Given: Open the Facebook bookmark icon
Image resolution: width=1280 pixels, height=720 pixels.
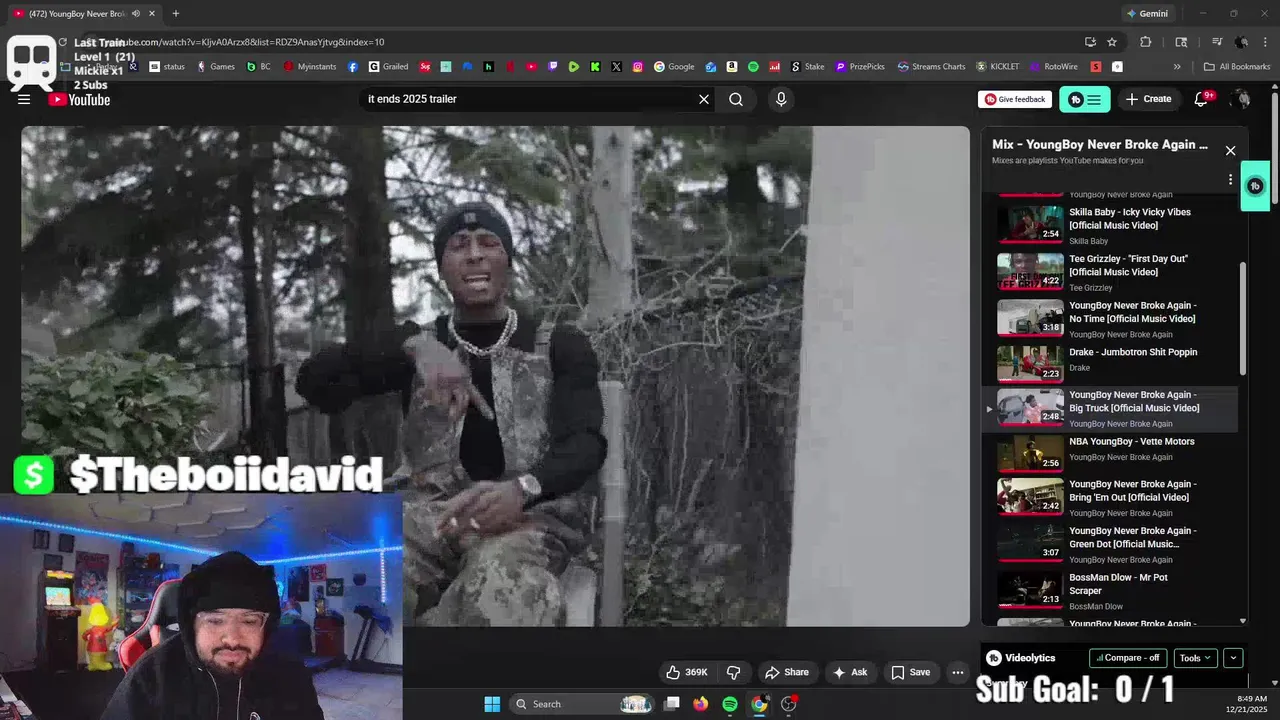Looking at the screenshot, I should pos(353,67).
